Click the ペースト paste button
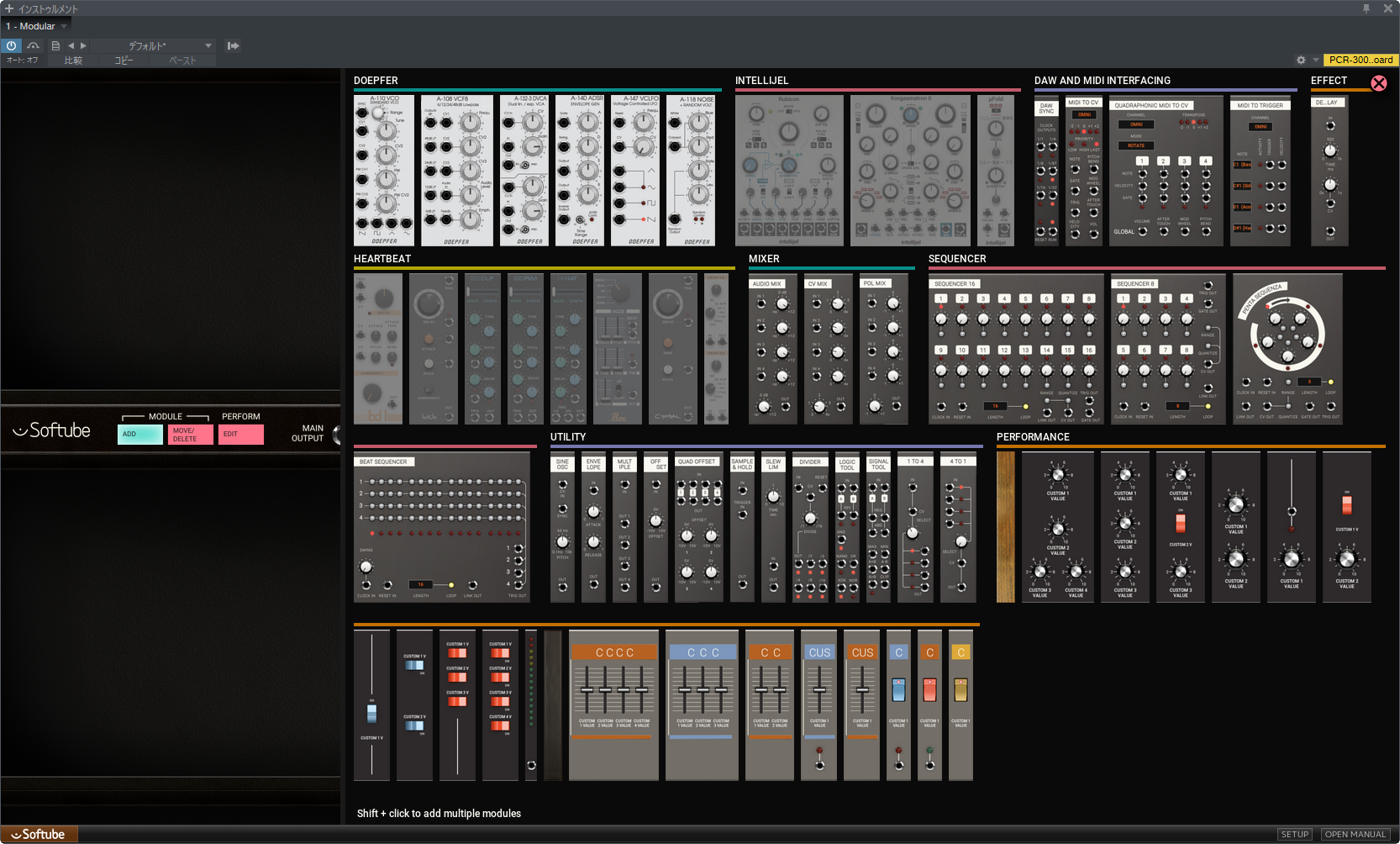 [182, 61]
